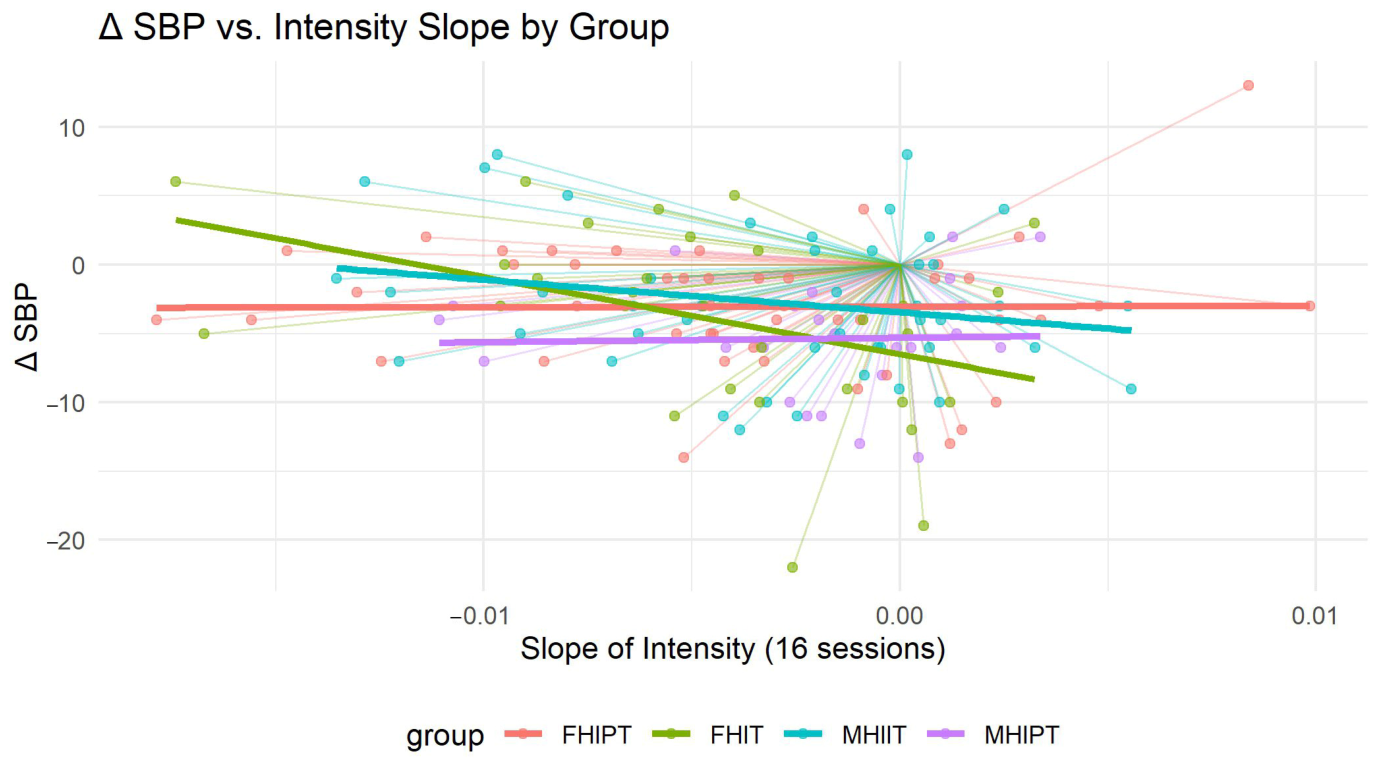This screenshot has height=766, width=1378.
Task: Click the x-axis label Slope of Intensity
Action: 732,648
